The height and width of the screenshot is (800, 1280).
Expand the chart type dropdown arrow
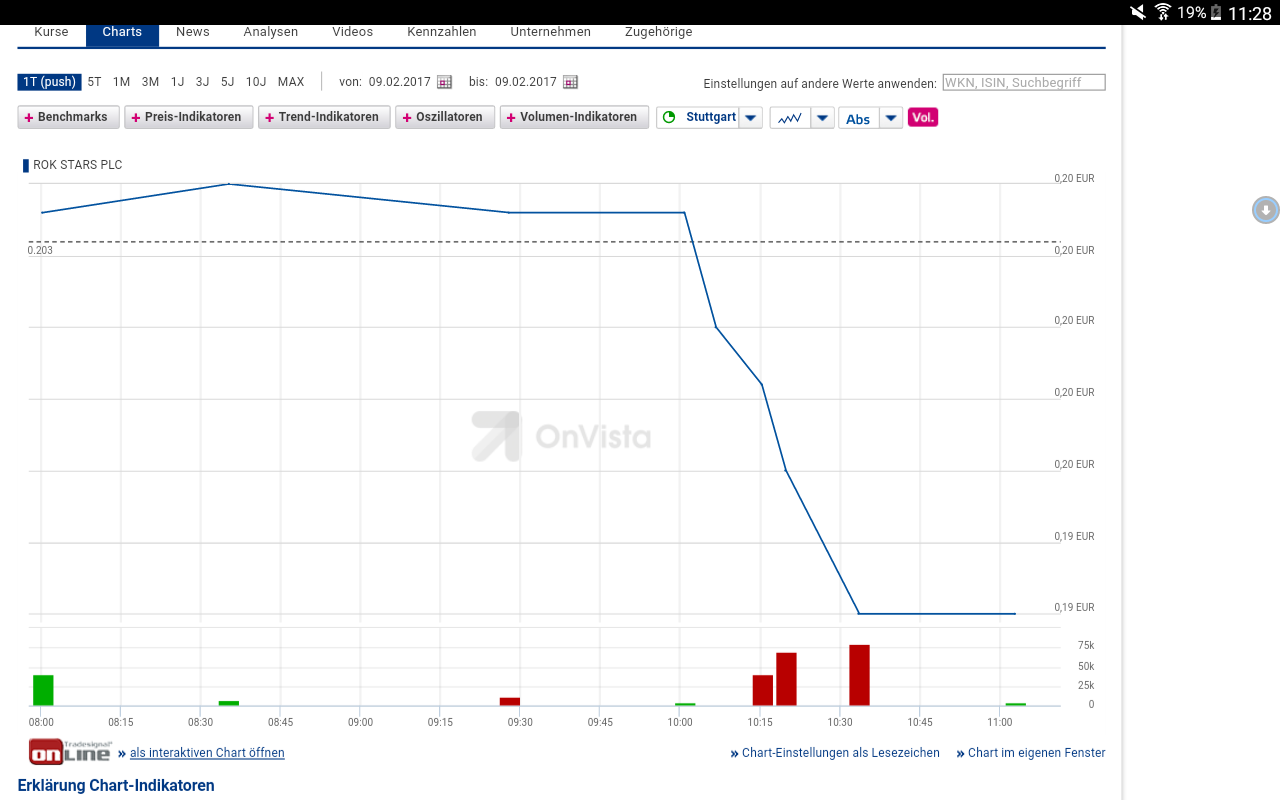pyautogui.click(x=822, y=118)
